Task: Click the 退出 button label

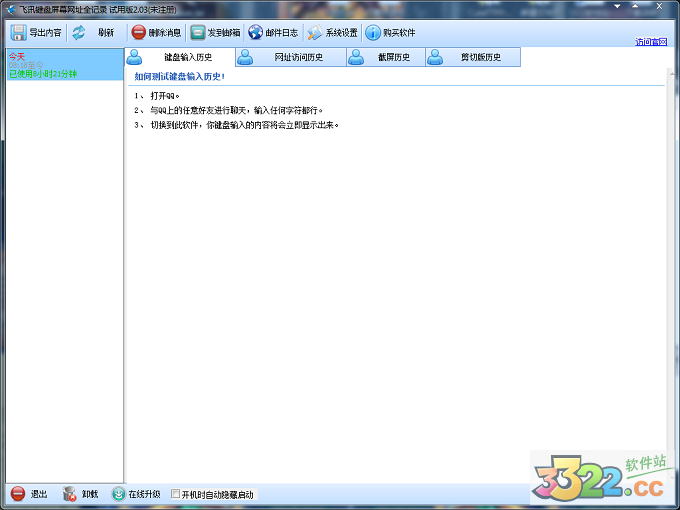Action: 39,494
